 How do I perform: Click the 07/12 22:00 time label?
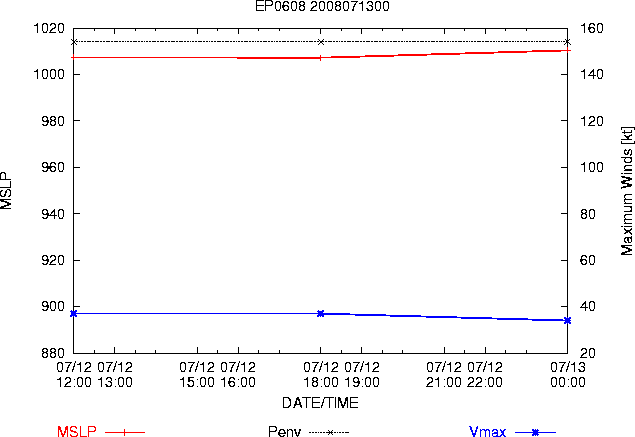pos(485,375)
